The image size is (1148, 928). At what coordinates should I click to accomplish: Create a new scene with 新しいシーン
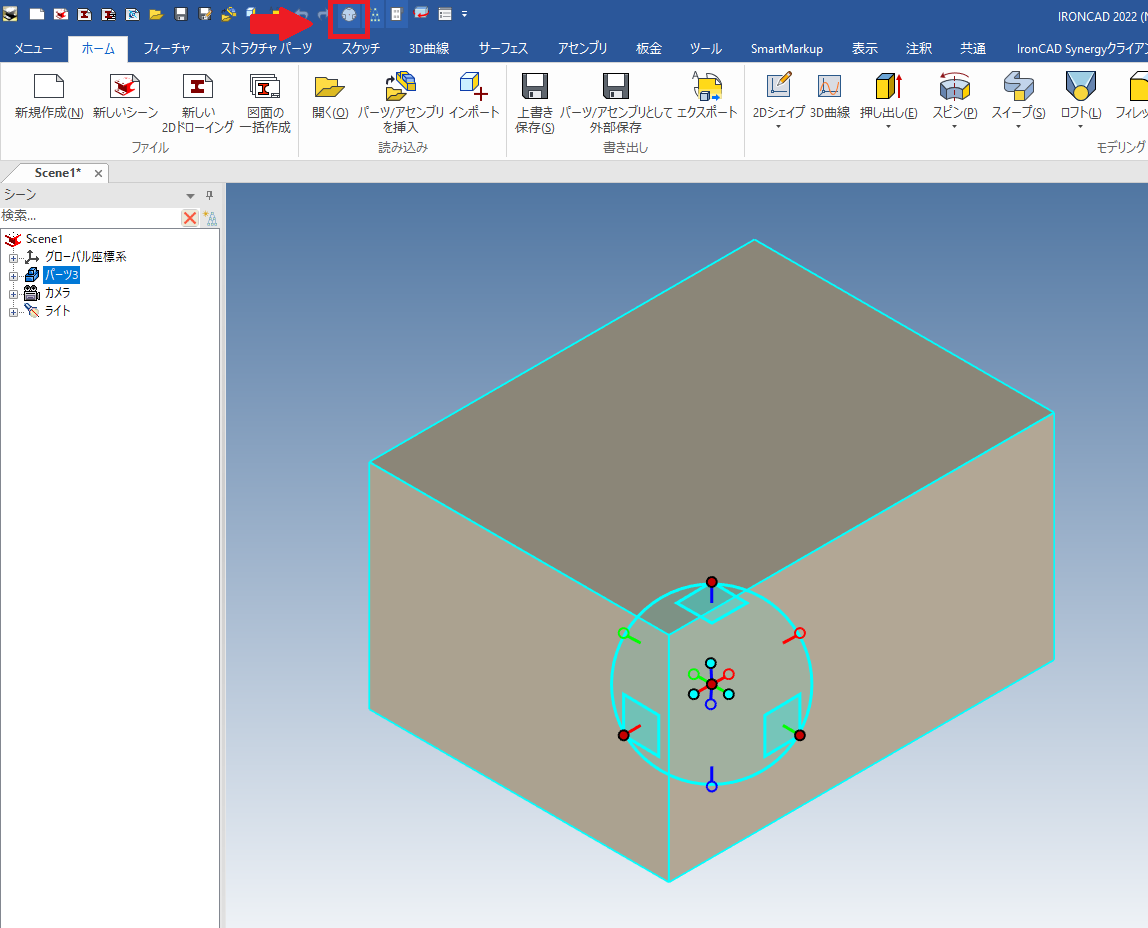tap(125, 88)
